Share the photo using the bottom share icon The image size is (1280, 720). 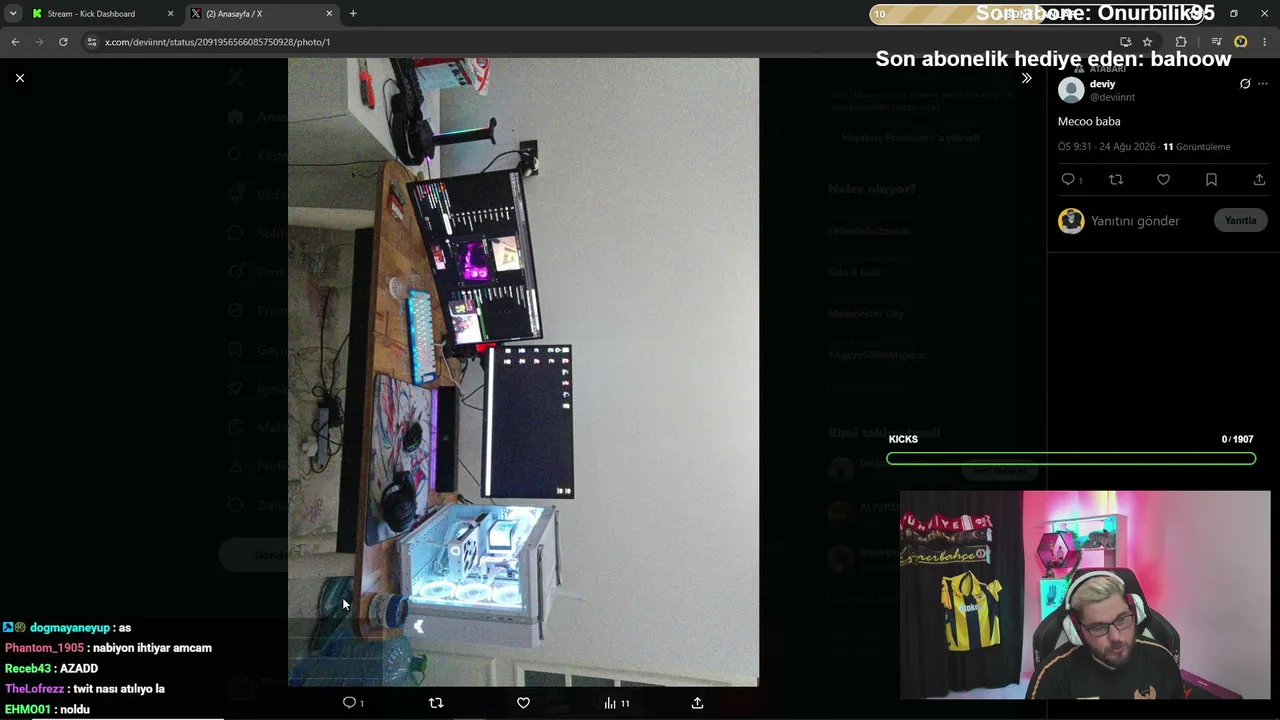697,703
